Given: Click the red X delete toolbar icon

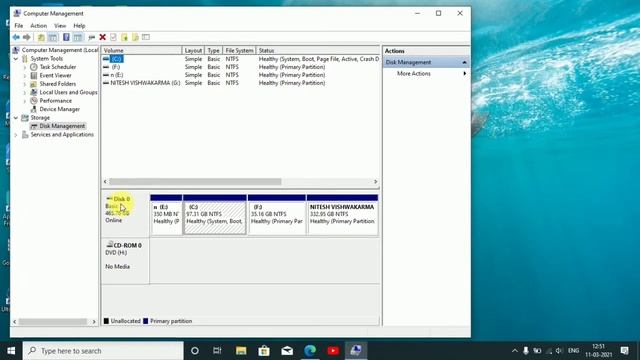Looking at the screenshot, I should 102,37.
